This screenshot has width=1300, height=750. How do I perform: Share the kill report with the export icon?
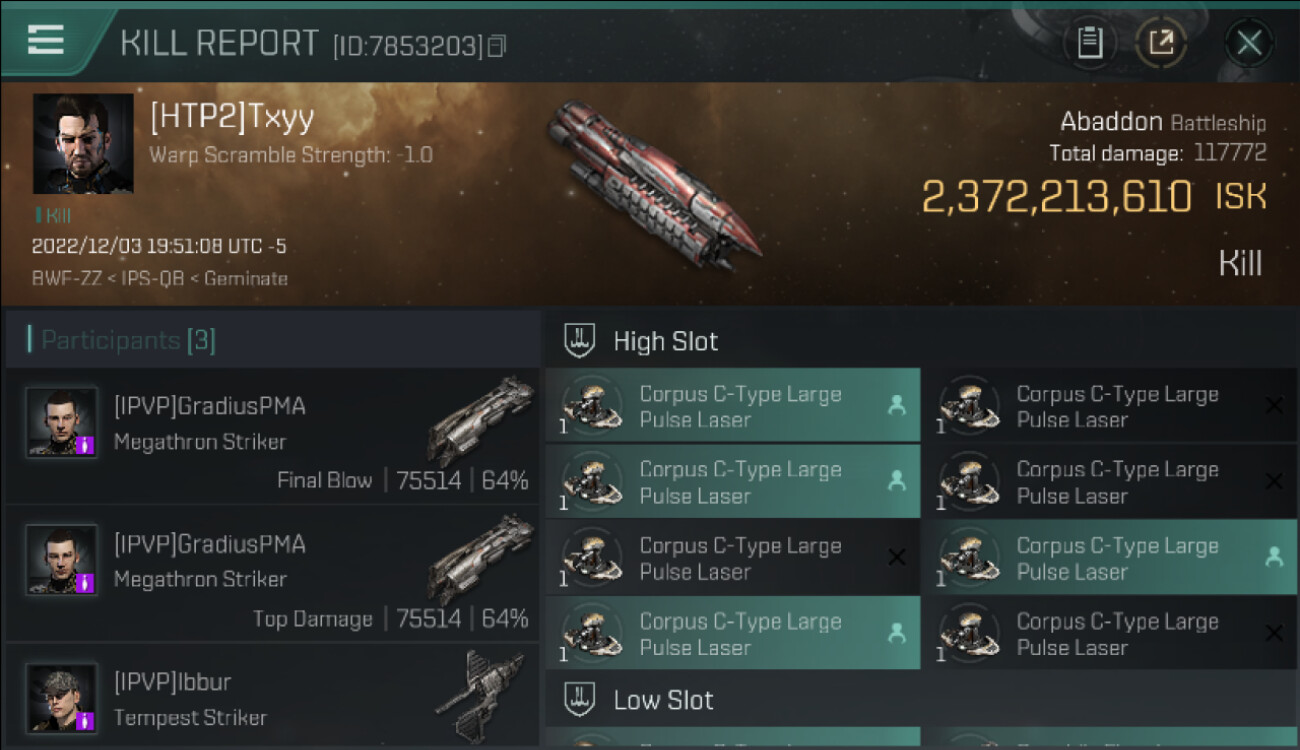(x=1161, y=43)
